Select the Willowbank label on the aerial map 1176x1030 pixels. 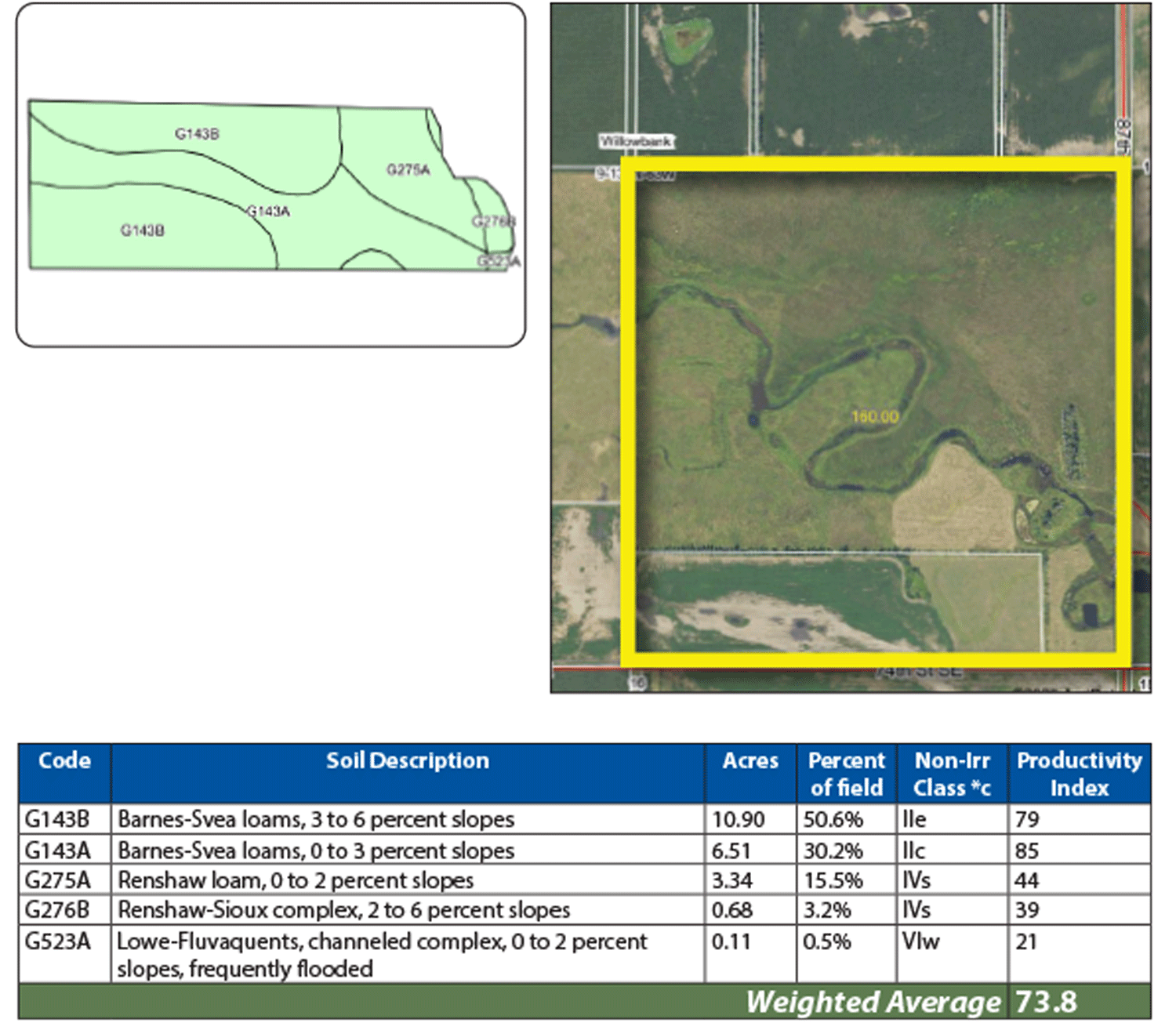point(636,141)
